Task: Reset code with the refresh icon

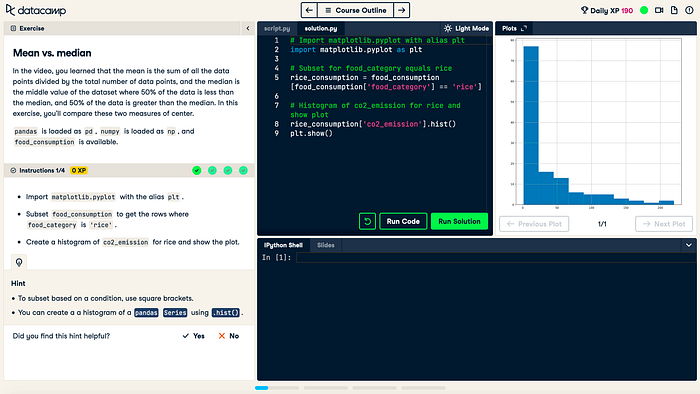Action: coord(367,221)
